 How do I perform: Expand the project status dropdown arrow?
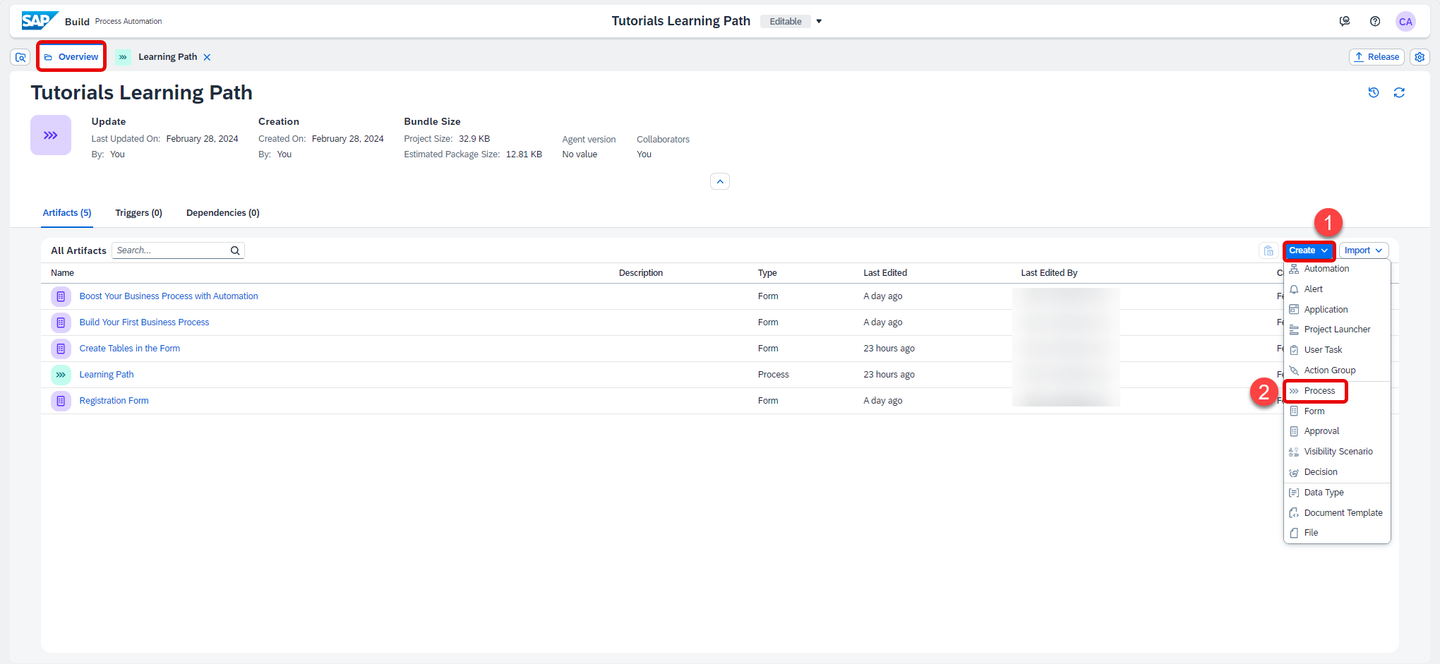[x=819, y=21]
